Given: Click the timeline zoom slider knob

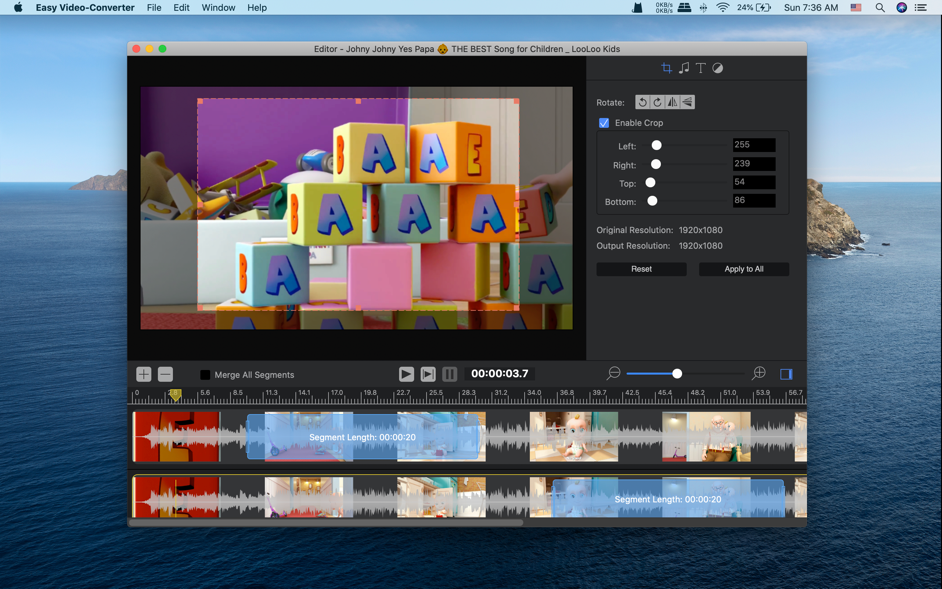Looking at the screenshot, I should 677,374.
